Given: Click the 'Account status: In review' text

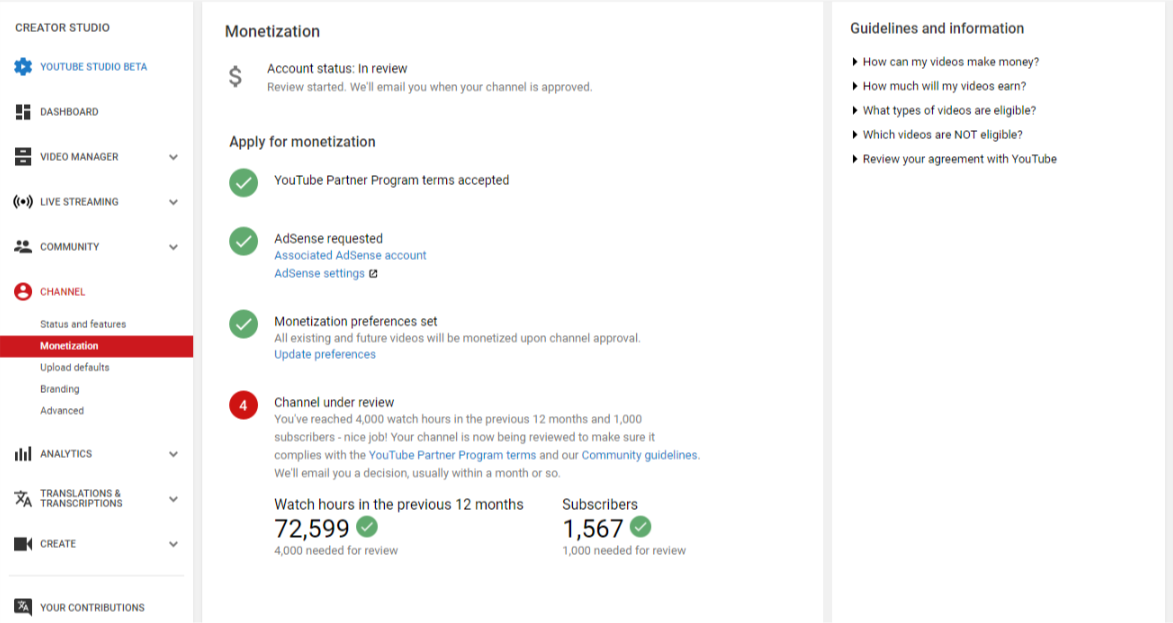Looking at the screenshot, I should tap(337, 69).
